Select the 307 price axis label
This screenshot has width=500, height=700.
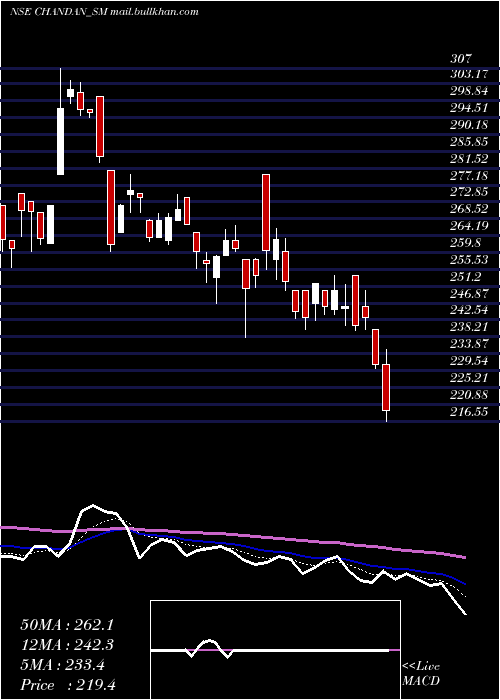(x=460, y=58)
